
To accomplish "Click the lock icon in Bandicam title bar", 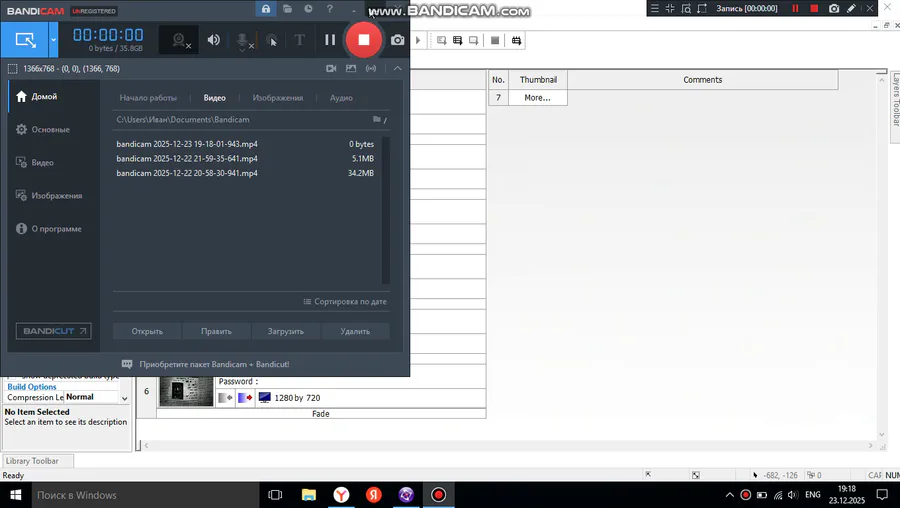I will (265, 9).
